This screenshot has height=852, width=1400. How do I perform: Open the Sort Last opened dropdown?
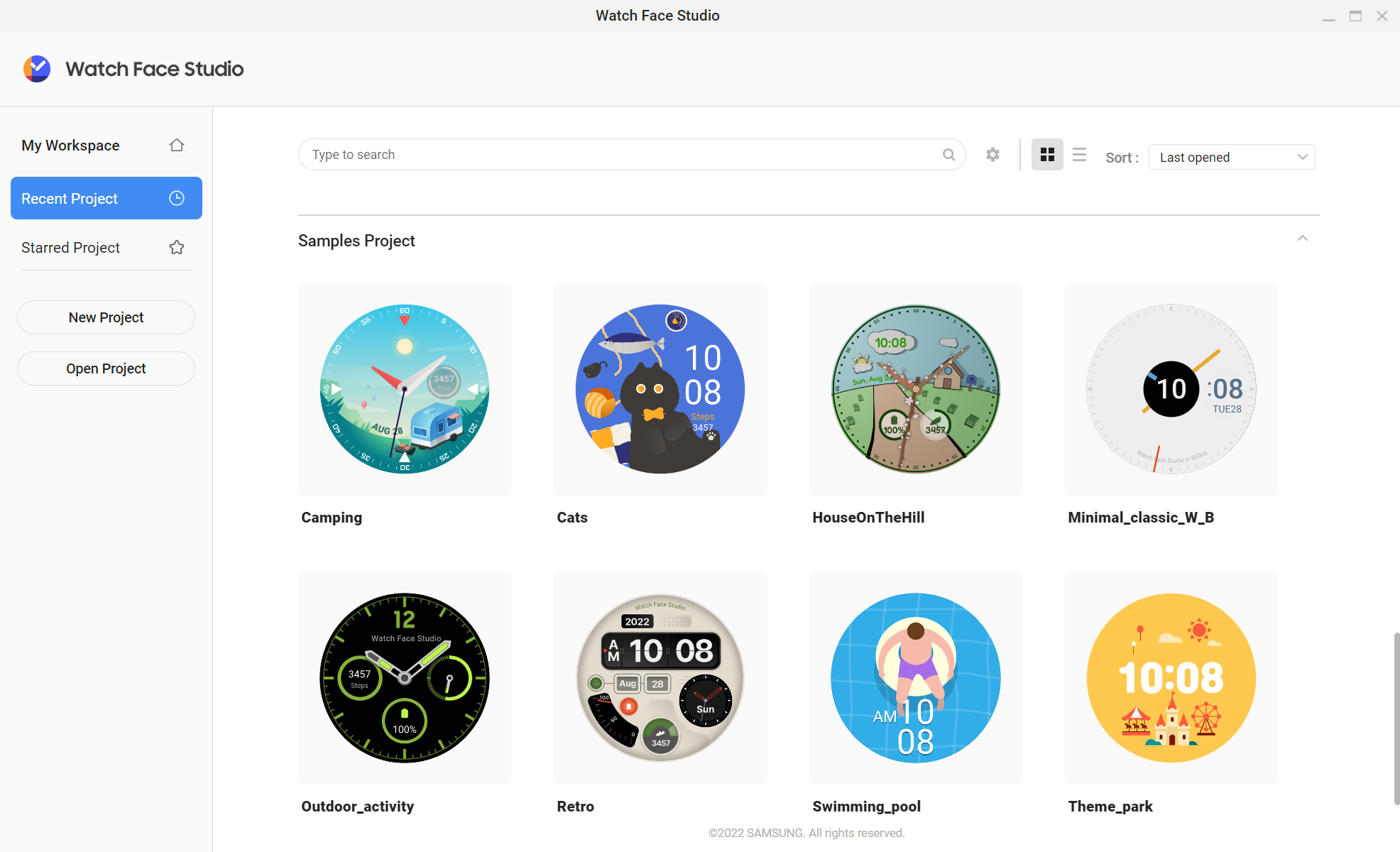pos(1231,158)
